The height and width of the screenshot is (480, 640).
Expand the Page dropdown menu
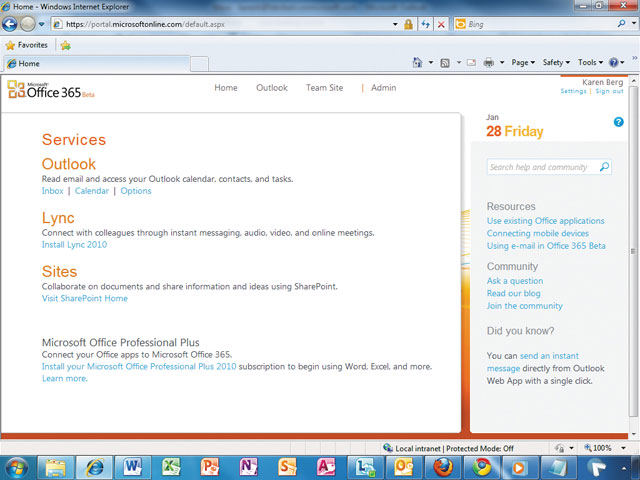tap(524, 62)
